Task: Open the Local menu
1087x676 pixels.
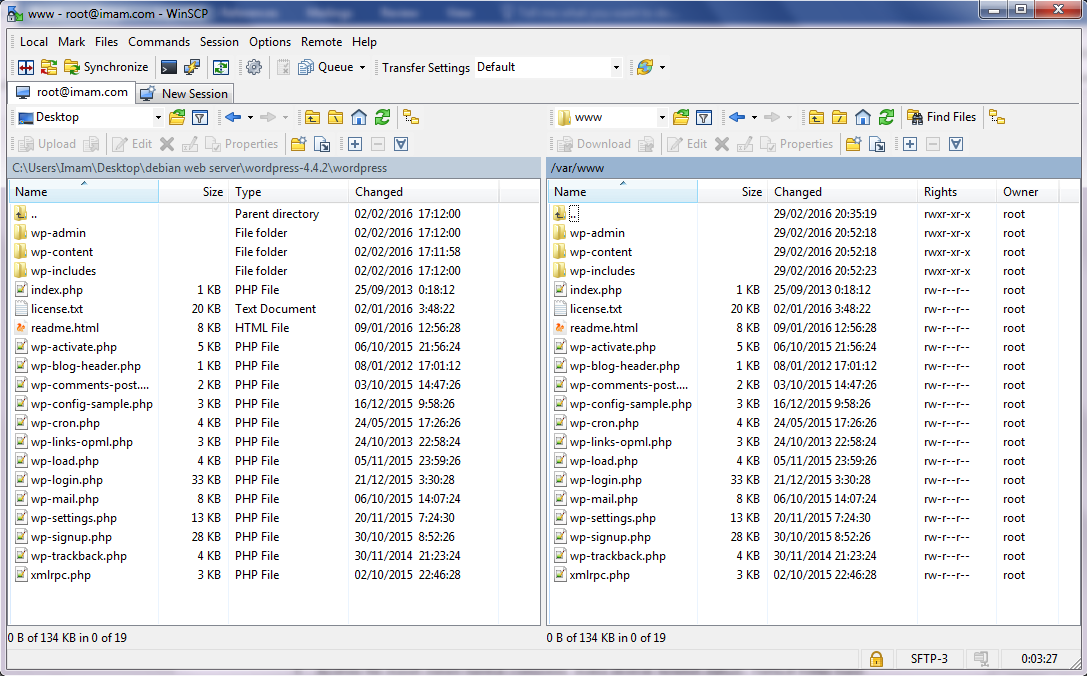Action: [x=34, y=42]
